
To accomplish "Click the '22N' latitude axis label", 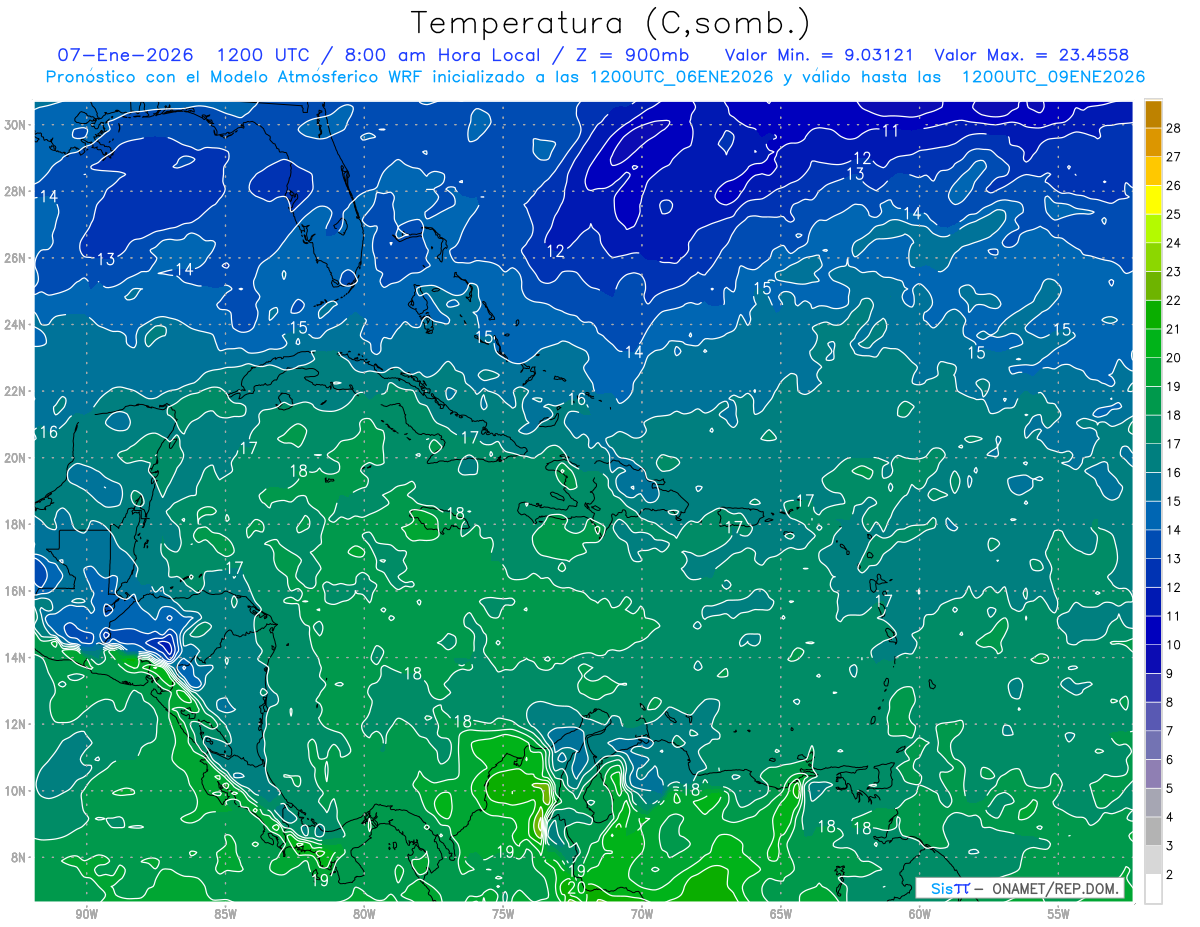I will (14, 391).
